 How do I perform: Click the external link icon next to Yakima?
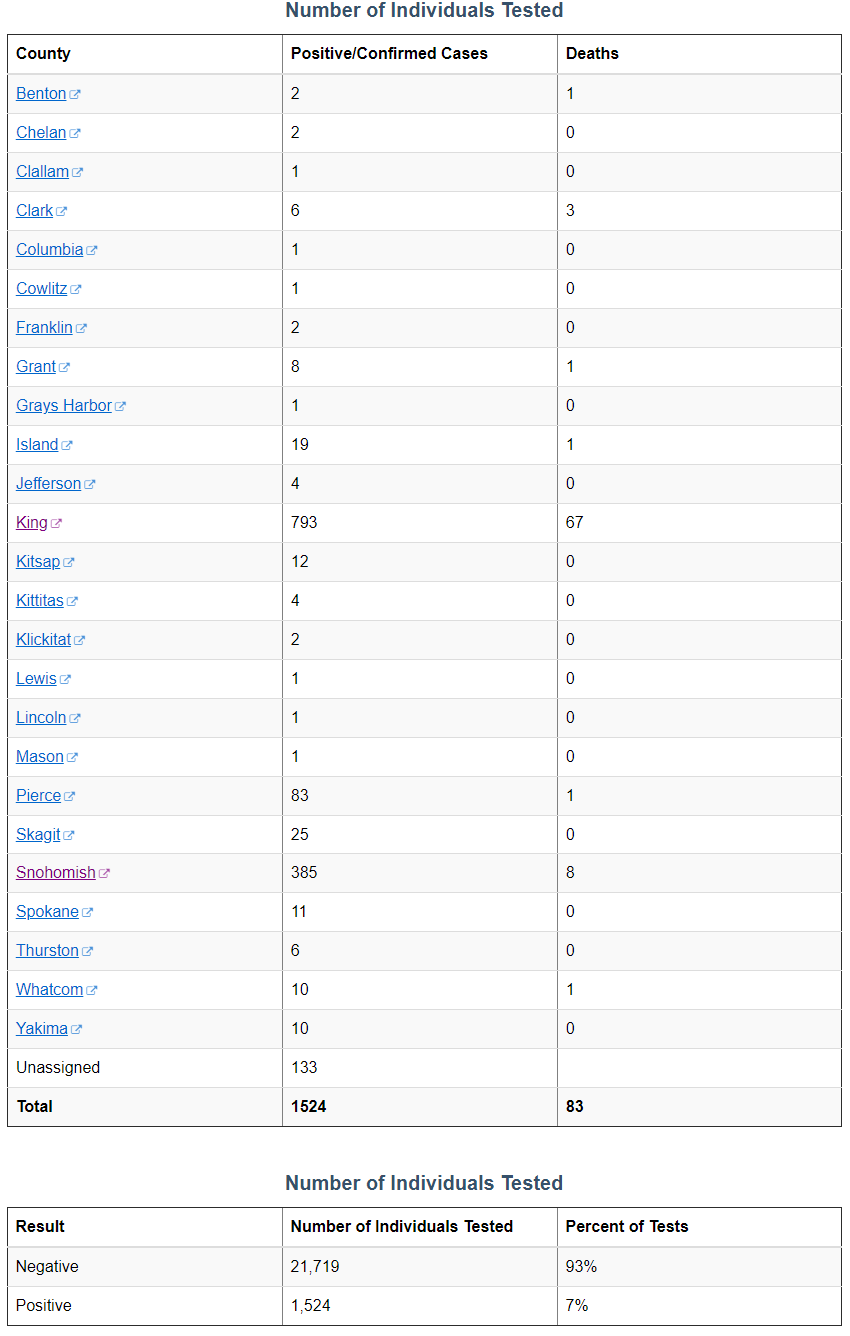pyautogui.click(x=75, y=1028)
